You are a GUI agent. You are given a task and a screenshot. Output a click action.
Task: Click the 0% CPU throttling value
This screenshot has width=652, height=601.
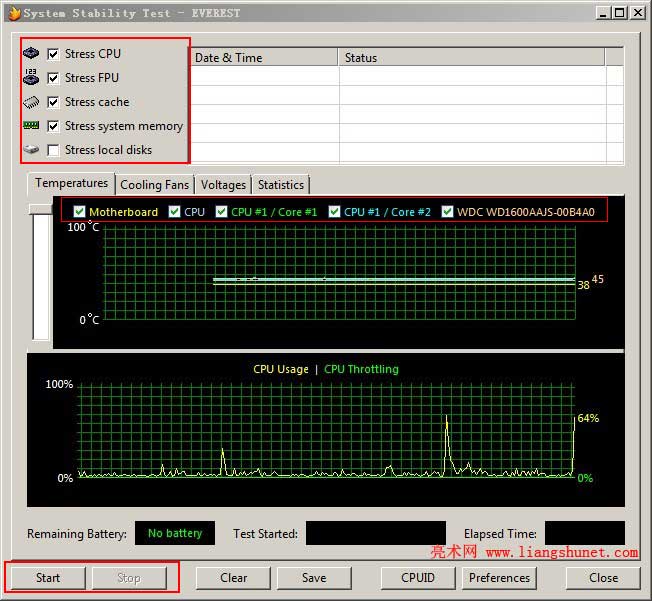tap(585, 478)
